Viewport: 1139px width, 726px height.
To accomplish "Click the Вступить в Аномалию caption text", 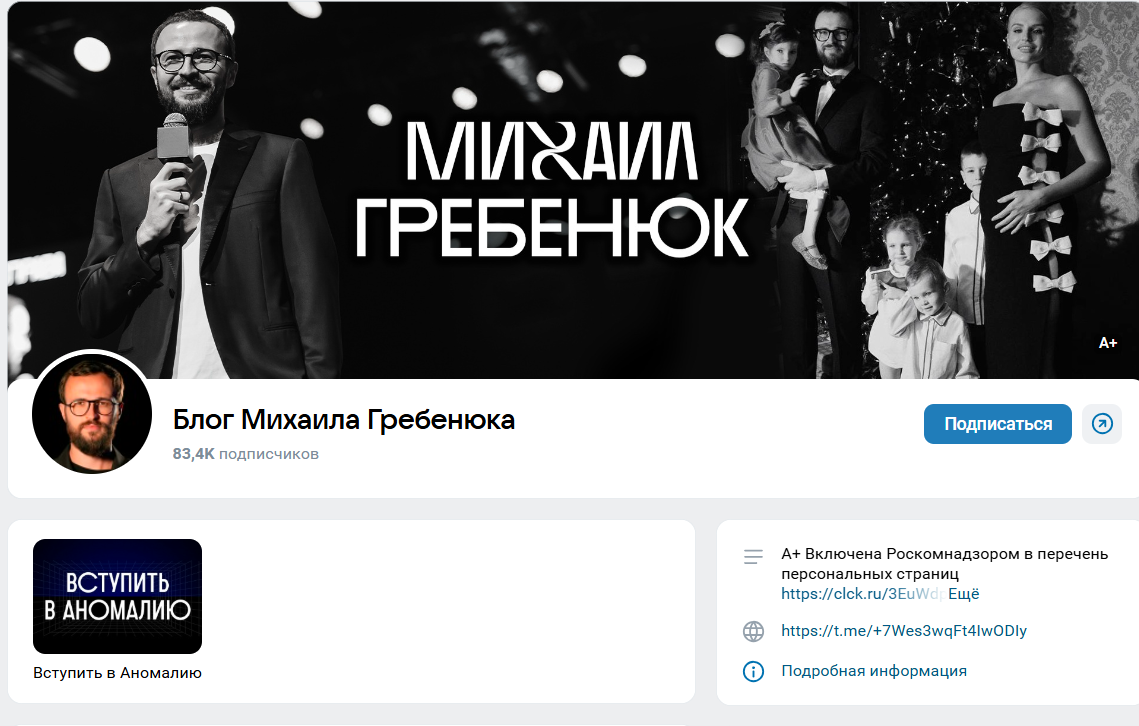I will [117, 673].
